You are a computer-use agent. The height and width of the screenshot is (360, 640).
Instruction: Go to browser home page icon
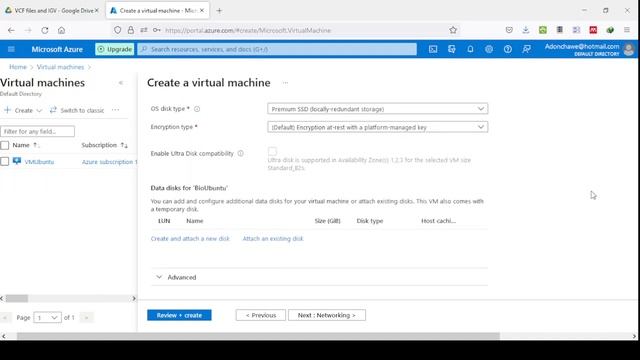click(x=61, y=30)
